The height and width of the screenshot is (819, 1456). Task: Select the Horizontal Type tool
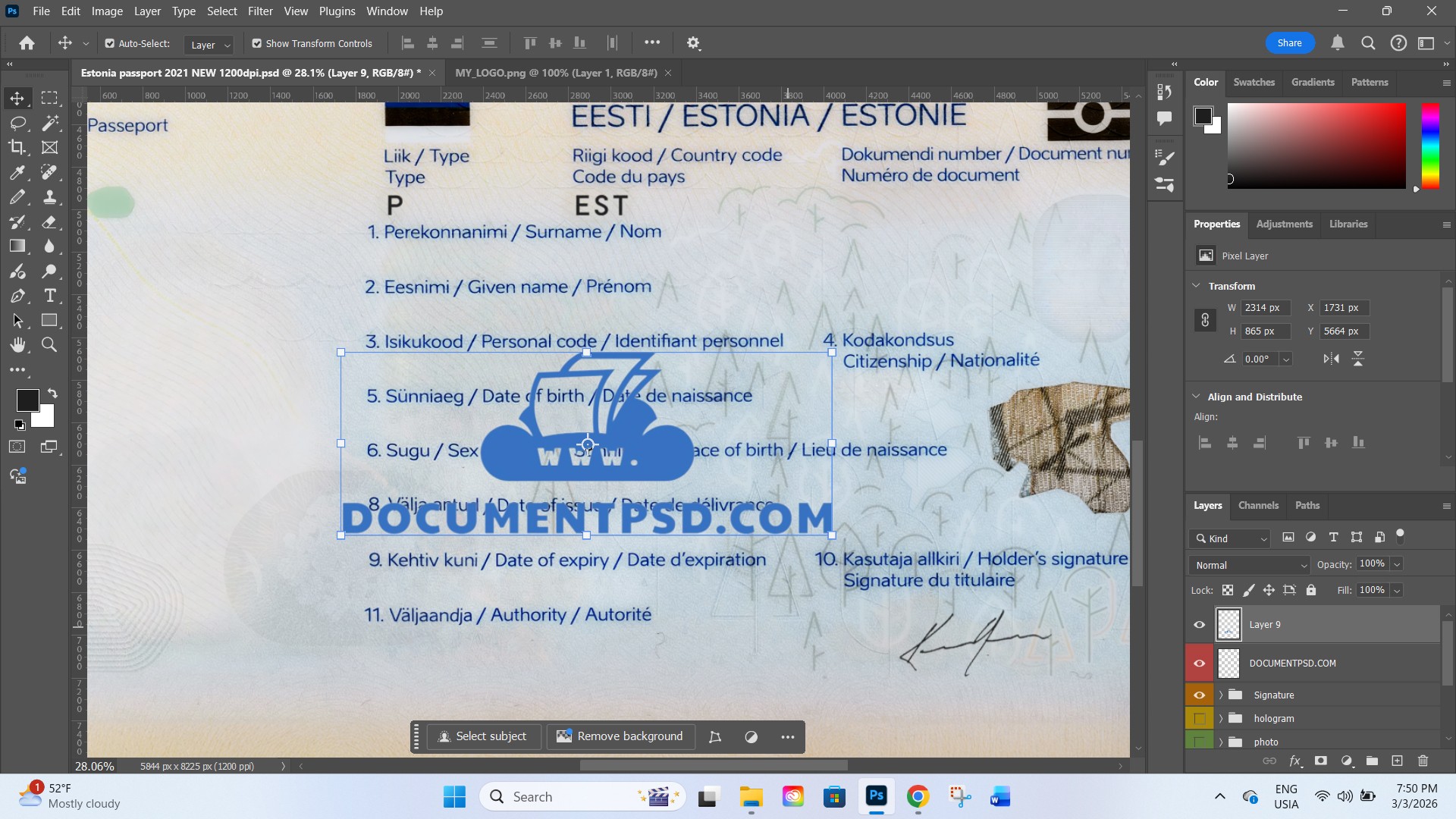pos(49,296)
